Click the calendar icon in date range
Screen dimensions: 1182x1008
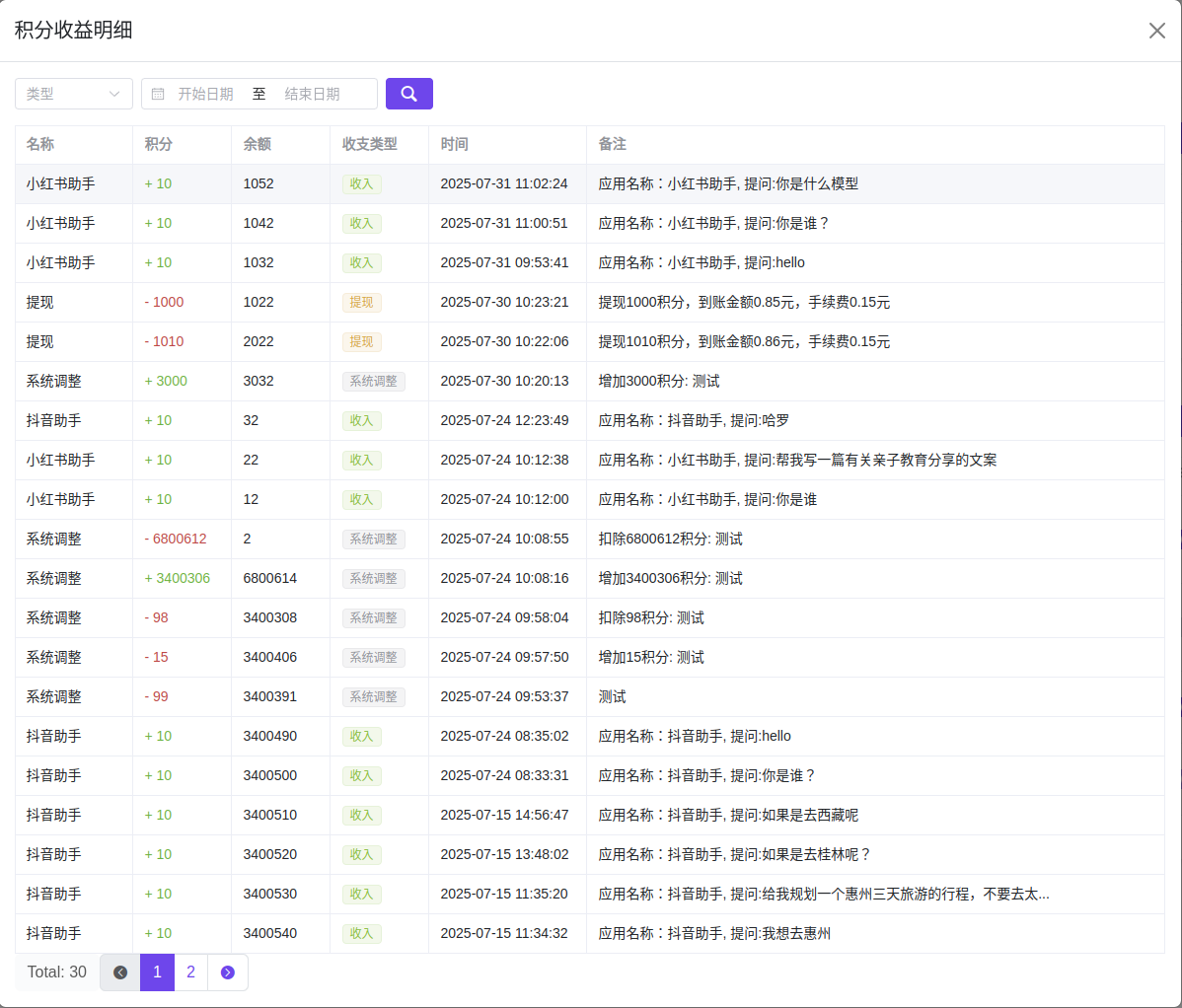tap(158, 94)
